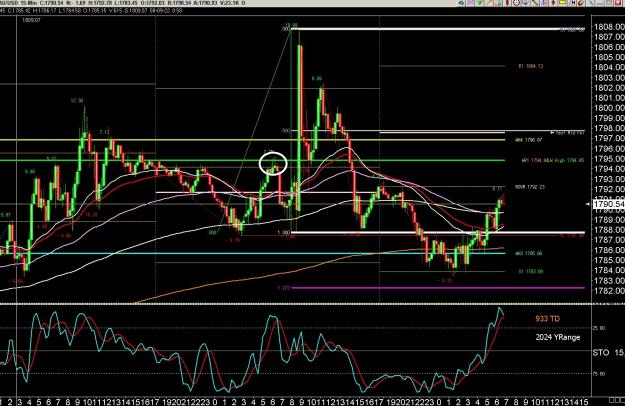
Task: Click the yellow rectangle toolbar icon
Action: pos(562,2)
